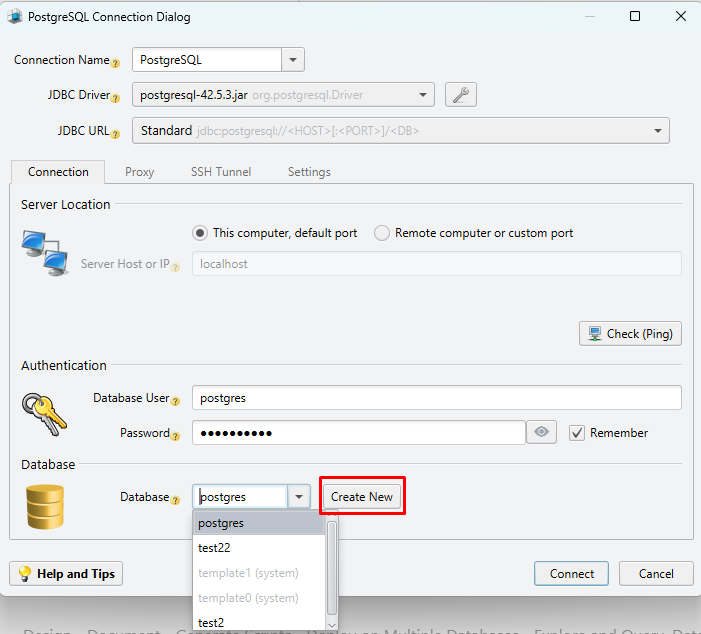701x634 pixels.
Task: Click the Connect button
Action: [571, 574]
